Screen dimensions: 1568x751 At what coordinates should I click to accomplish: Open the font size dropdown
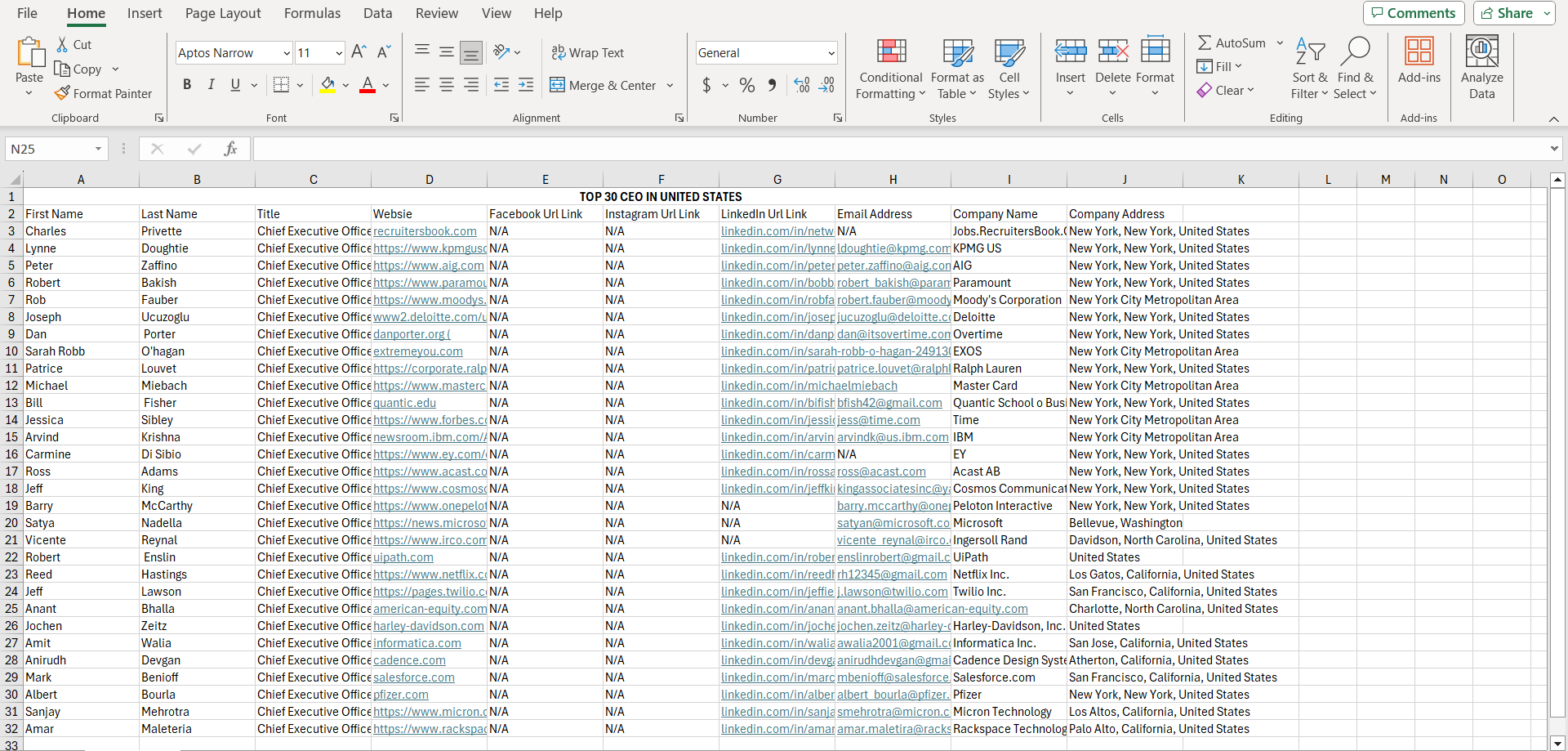coord(339,53)
